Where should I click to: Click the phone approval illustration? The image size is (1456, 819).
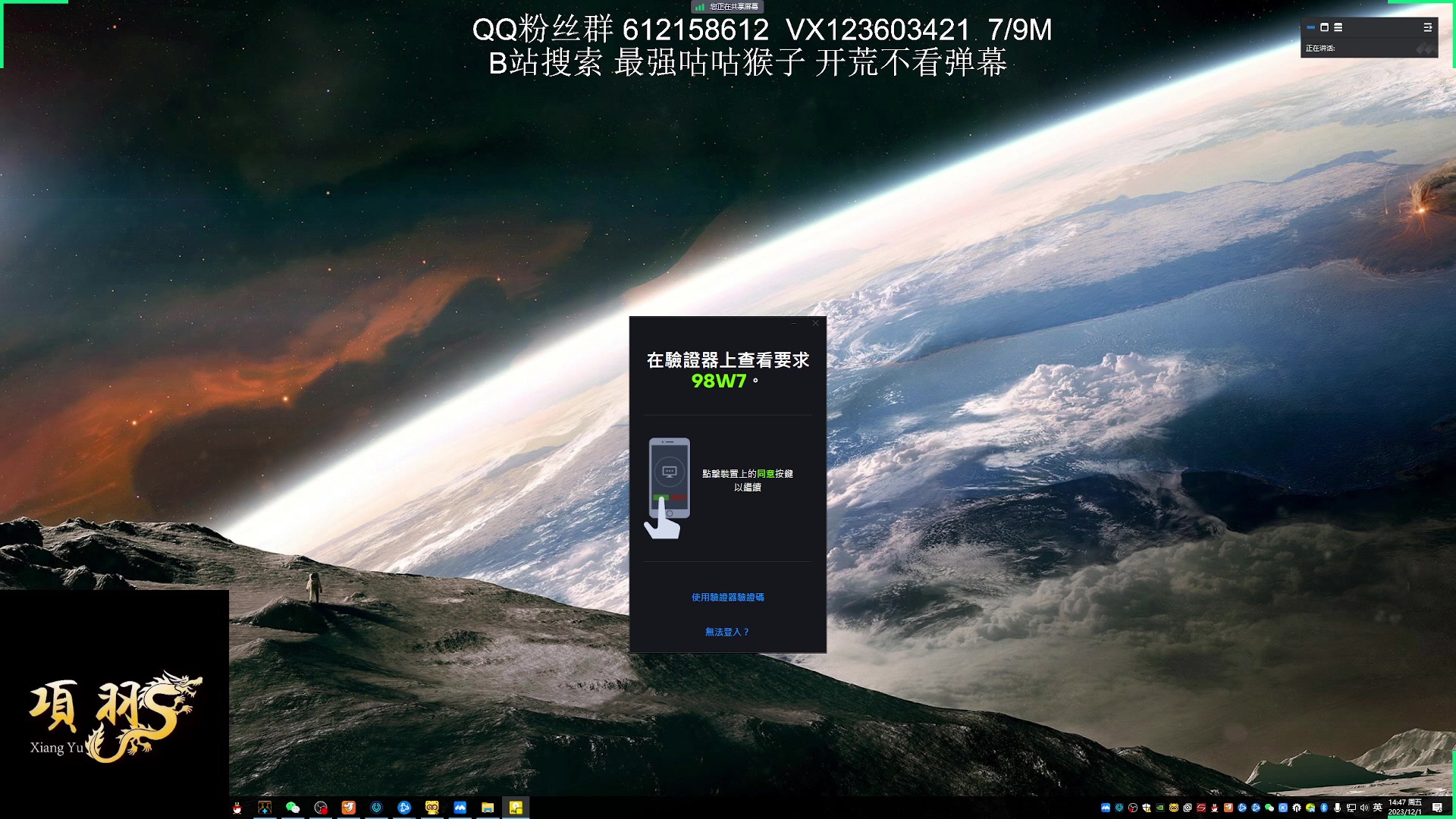667,488
